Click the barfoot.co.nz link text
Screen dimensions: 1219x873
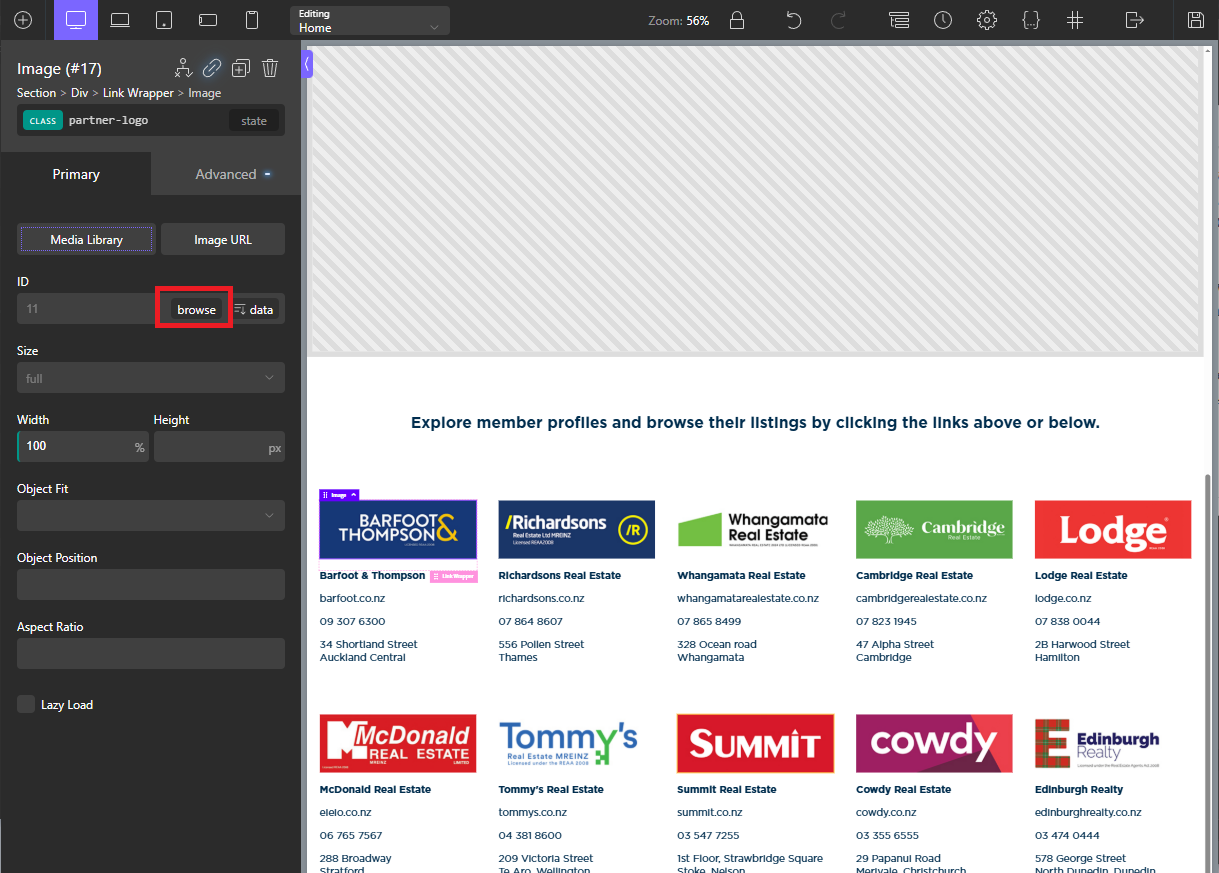pyautogui.click(x=352, y=598)
